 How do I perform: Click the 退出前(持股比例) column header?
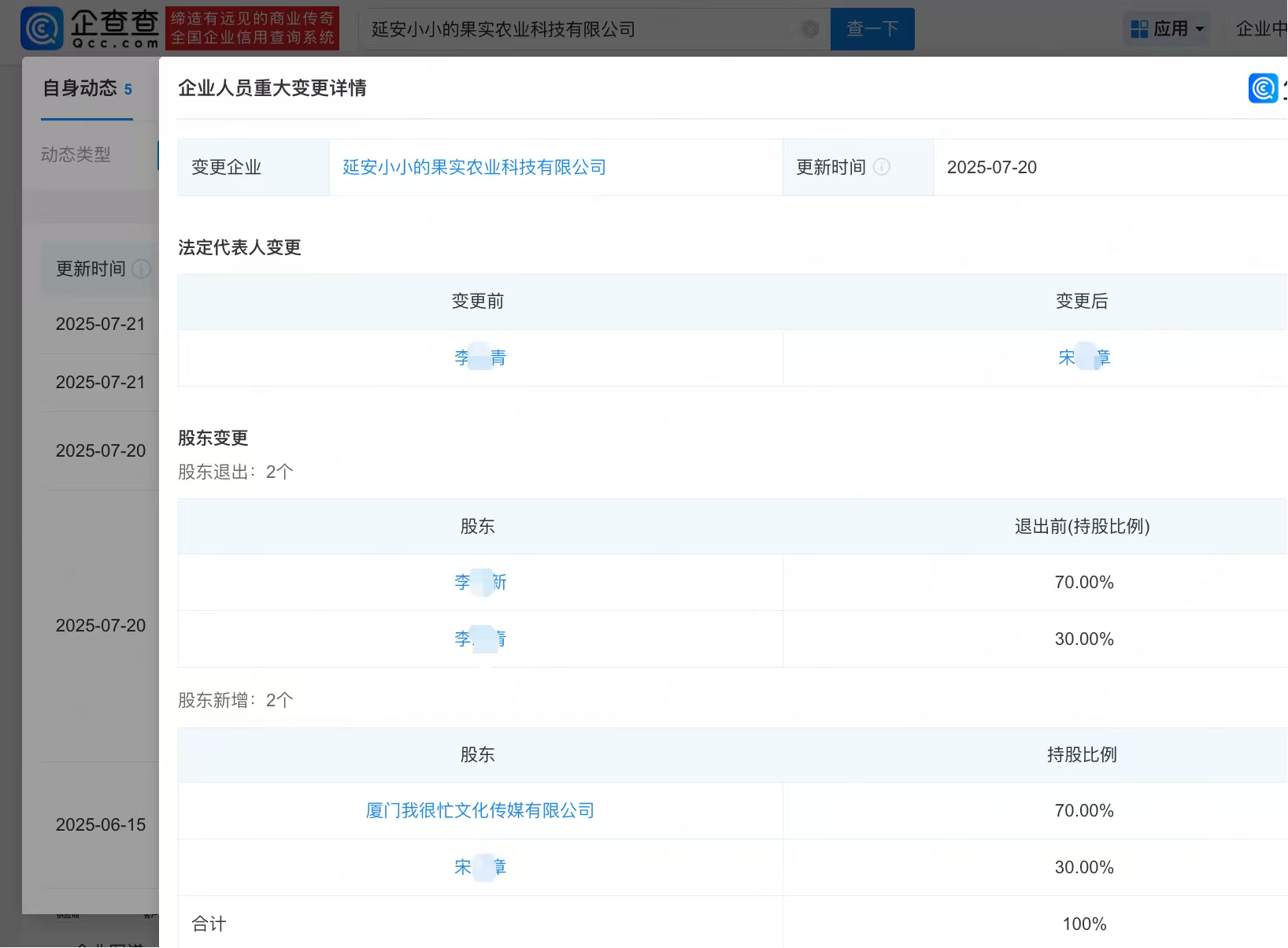1083,526
